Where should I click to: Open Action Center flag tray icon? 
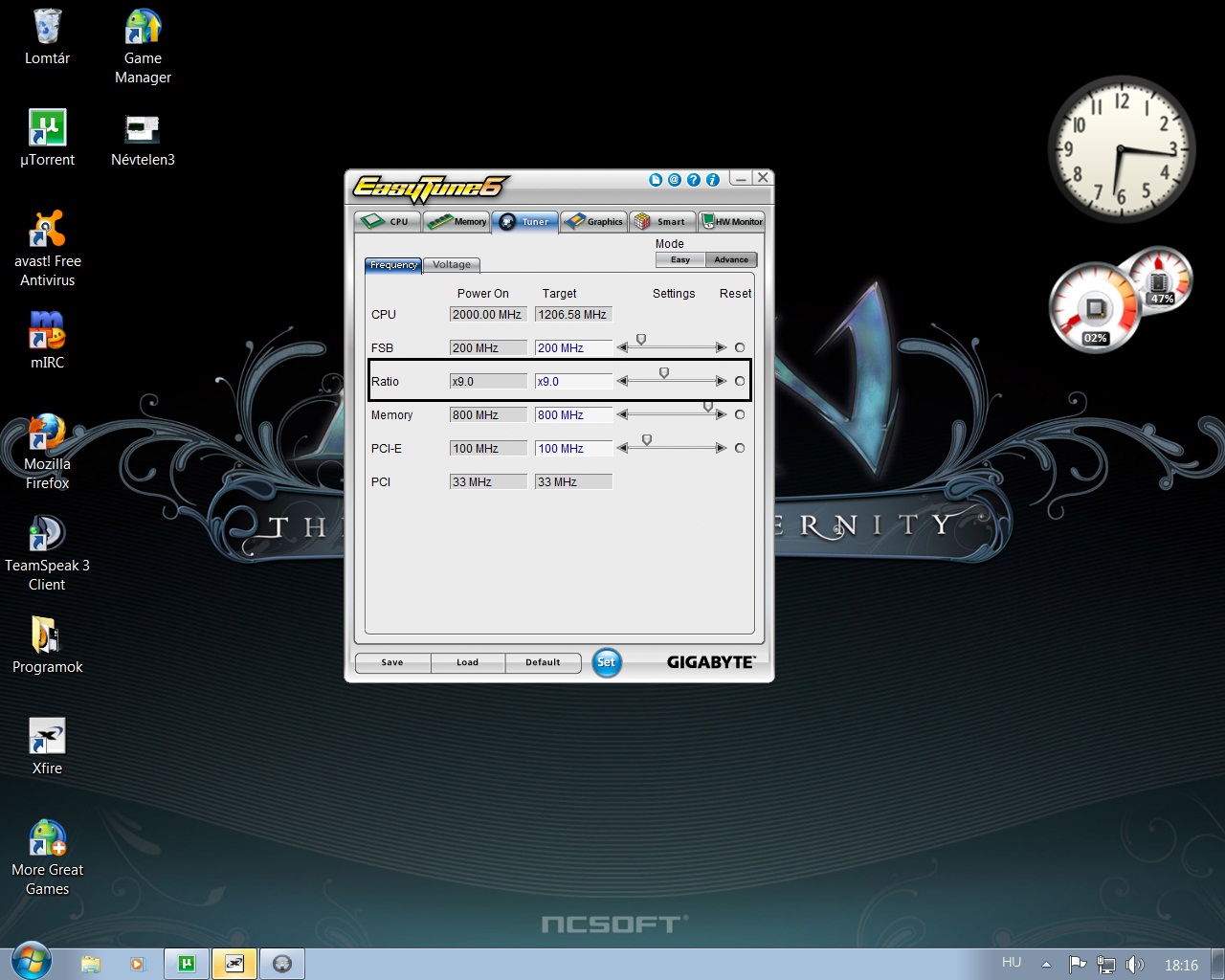pos(1078,965)
